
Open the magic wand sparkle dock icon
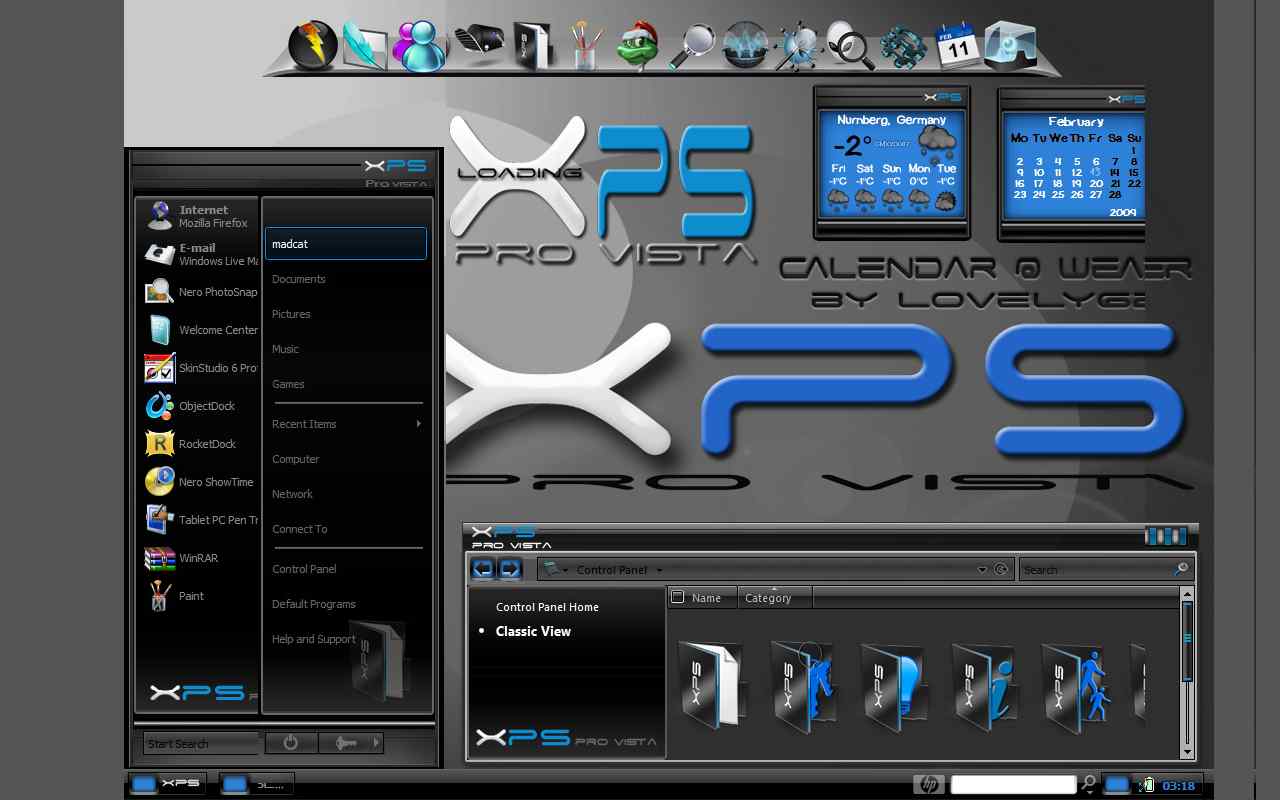point(798,46)
